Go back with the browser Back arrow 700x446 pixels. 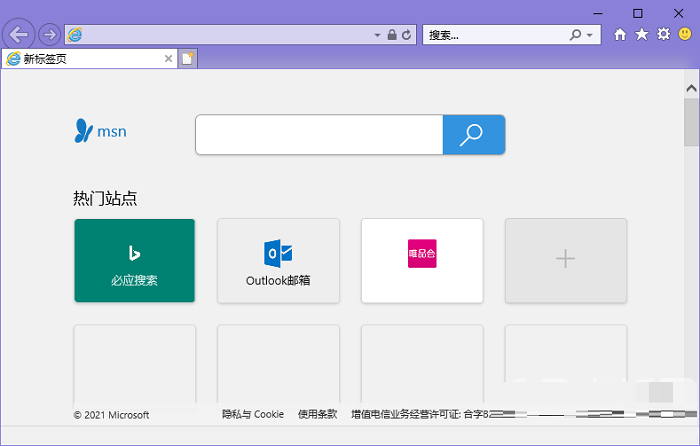point(18,34)
